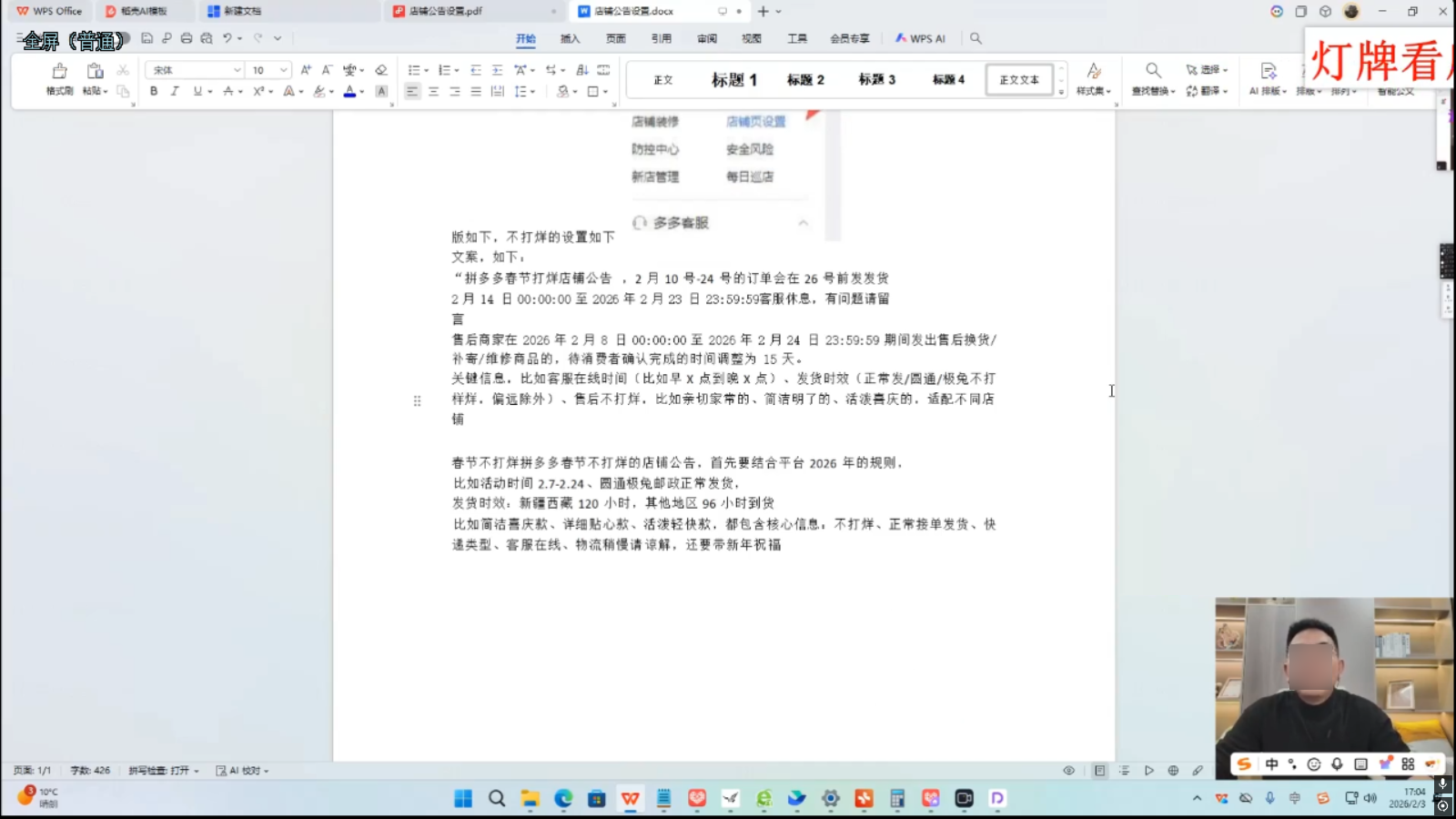Viewport: 1456px width, 819px height.
Task: Switch to the 插入 ribbon tab
Action: point(570,38)
